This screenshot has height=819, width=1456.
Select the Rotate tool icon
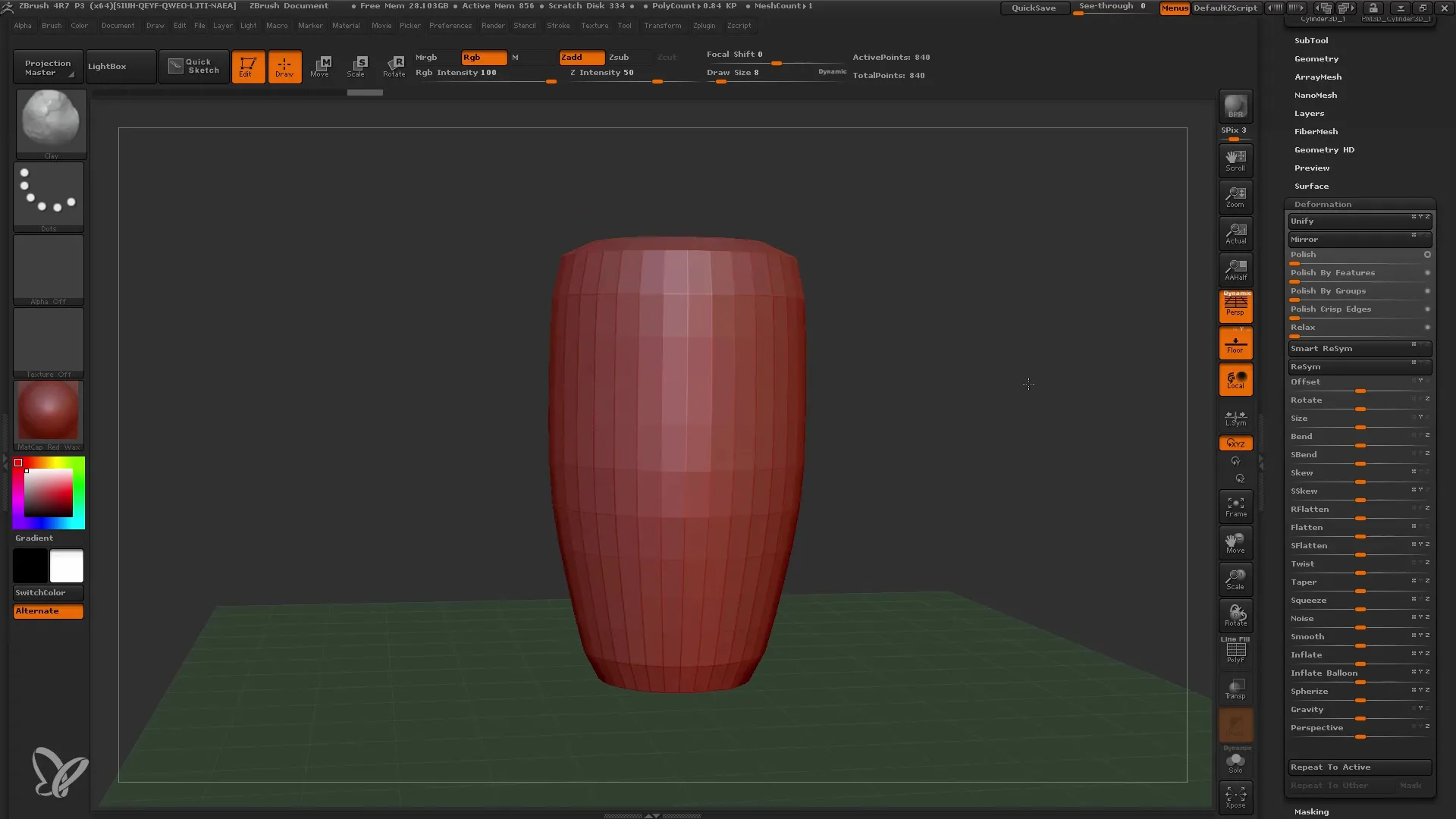tap(394, 64)
